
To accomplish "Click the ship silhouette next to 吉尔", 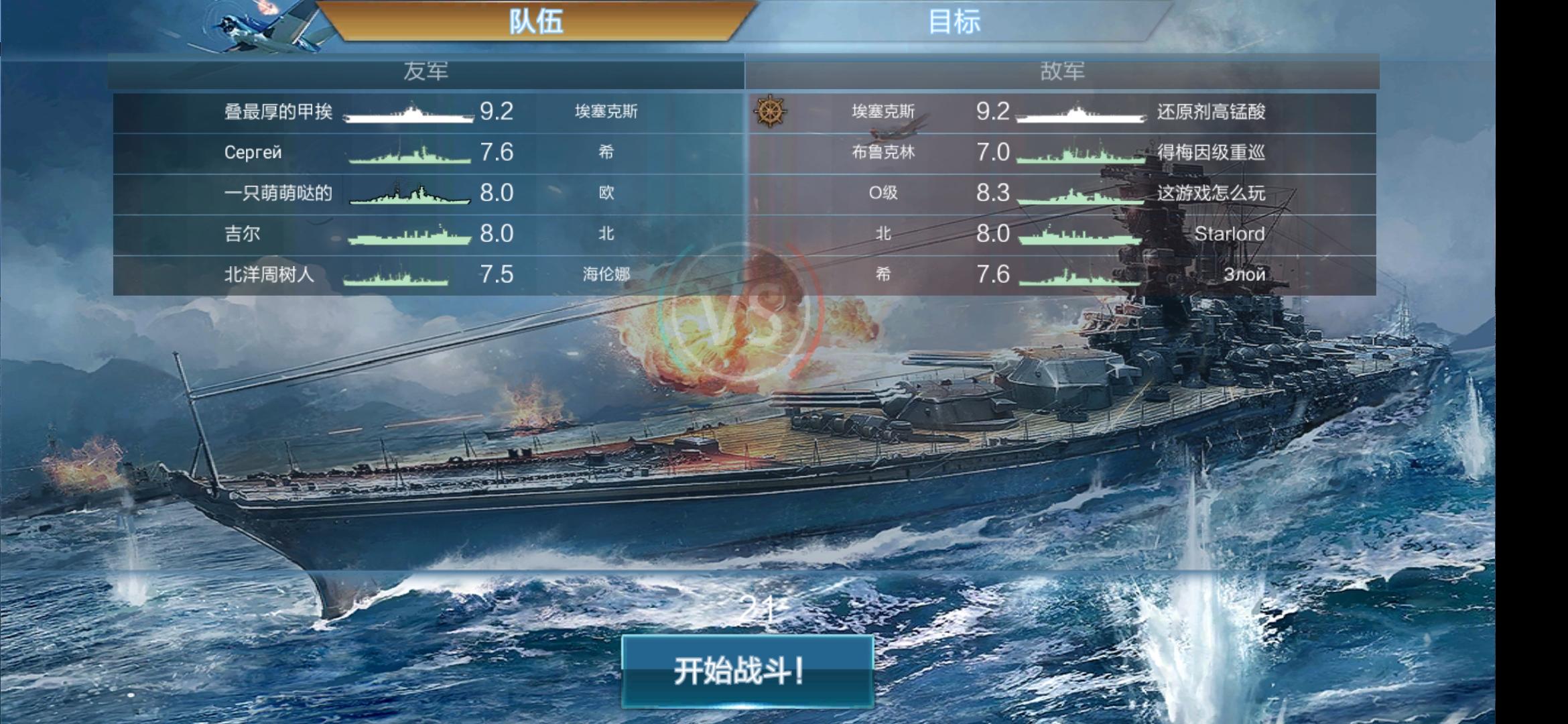I will (409, 235).
